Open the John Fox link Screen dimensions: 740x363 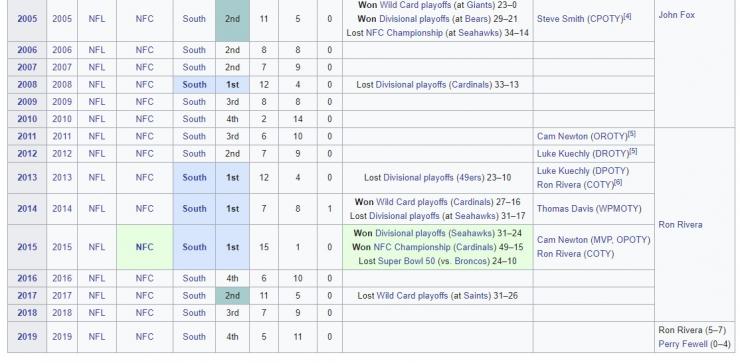tap(676, 15)
